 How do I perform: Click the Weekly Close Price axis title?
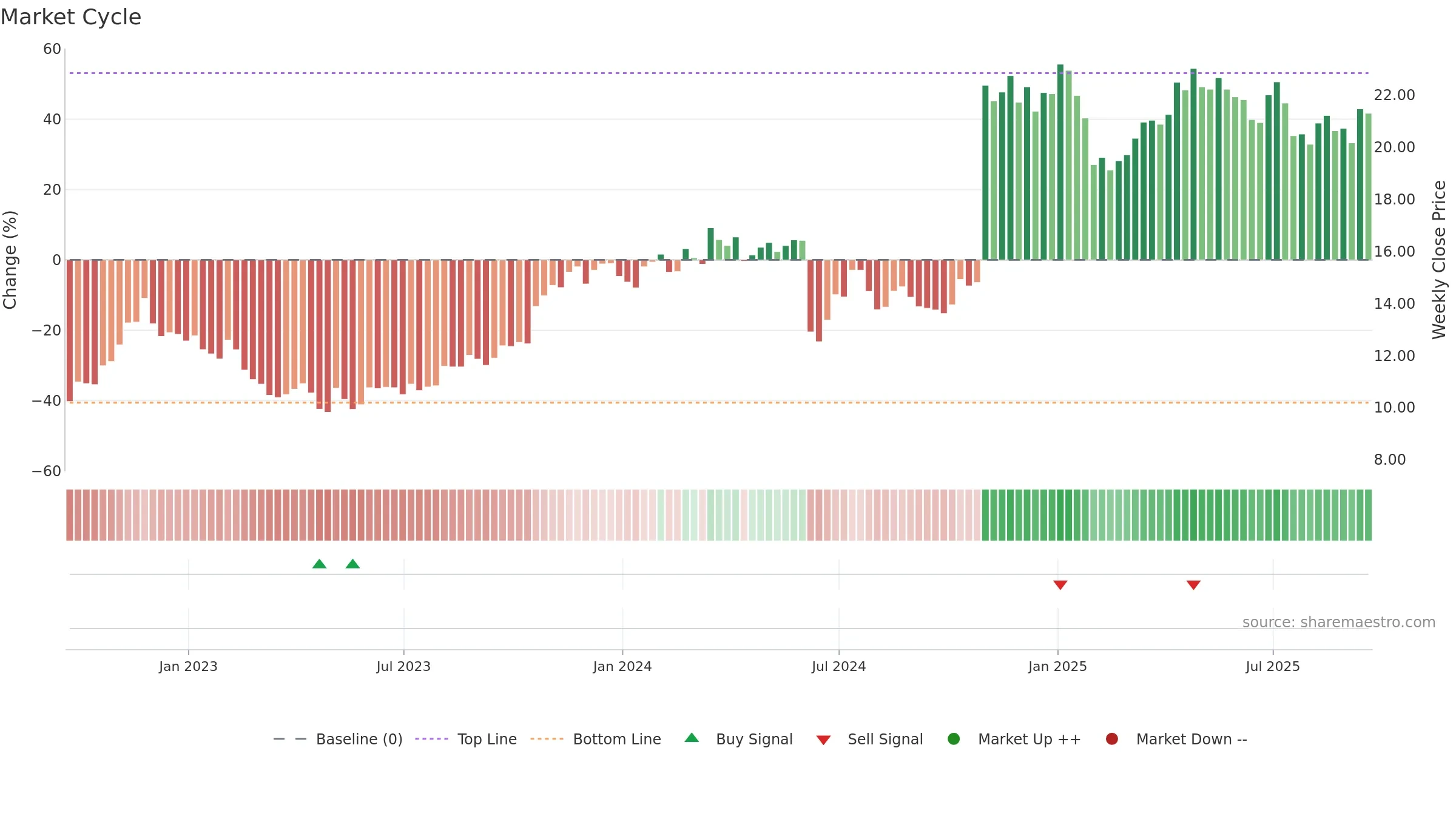(x=1439, y=260)
